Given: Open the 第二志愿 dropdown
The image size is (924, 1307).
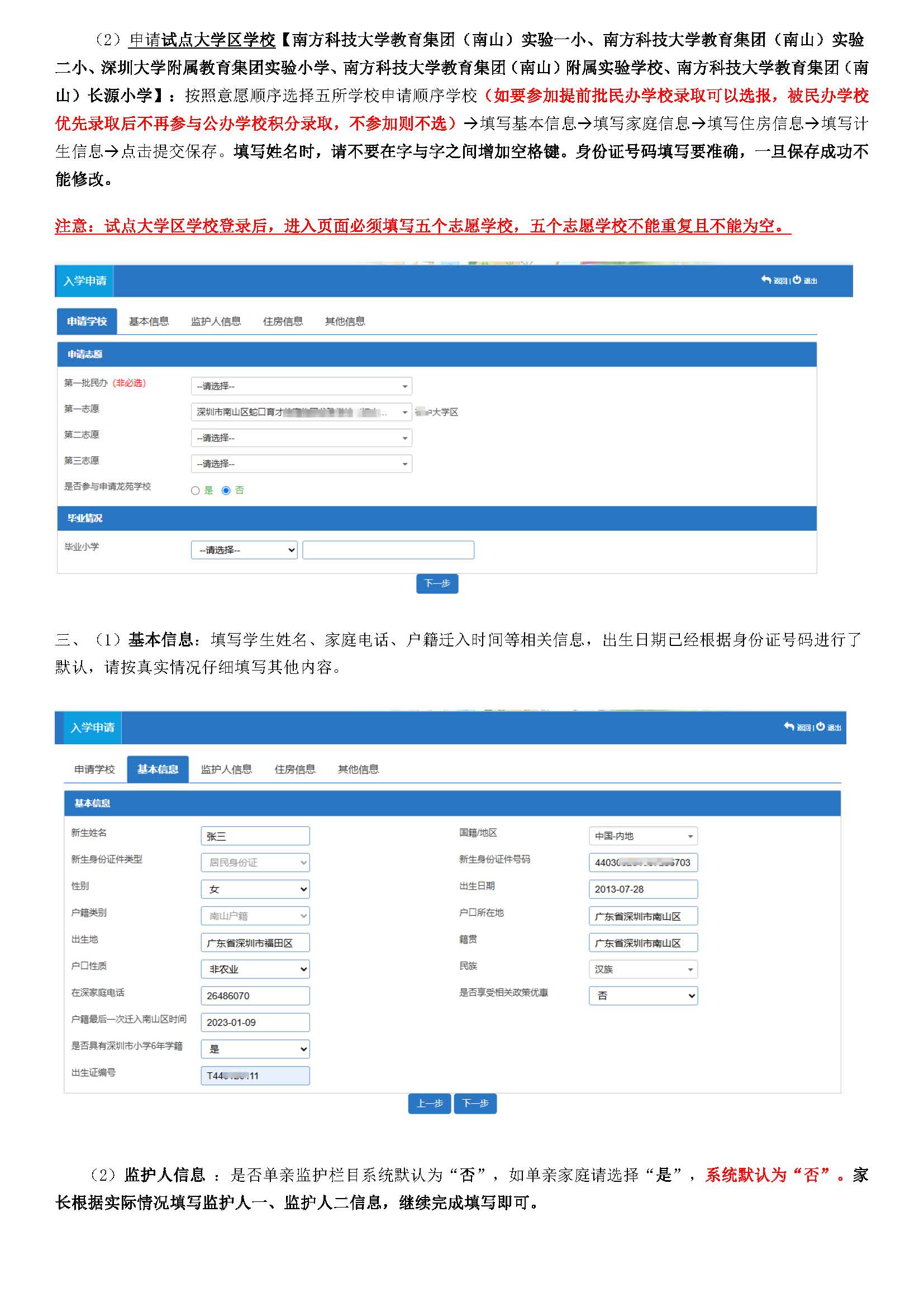Looking at the screenshot, I should (302, 438).
